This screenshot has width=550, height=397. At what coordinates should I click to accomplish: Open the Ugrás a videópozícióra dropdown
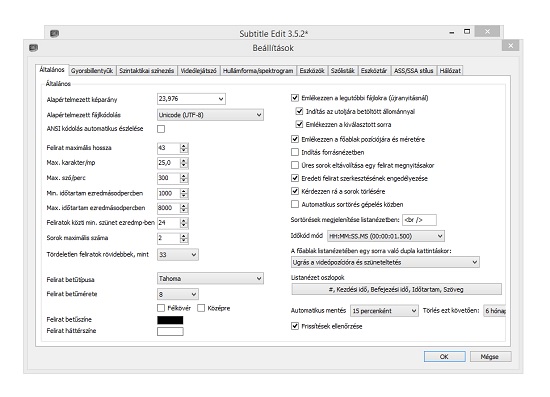tap(385, 262)
